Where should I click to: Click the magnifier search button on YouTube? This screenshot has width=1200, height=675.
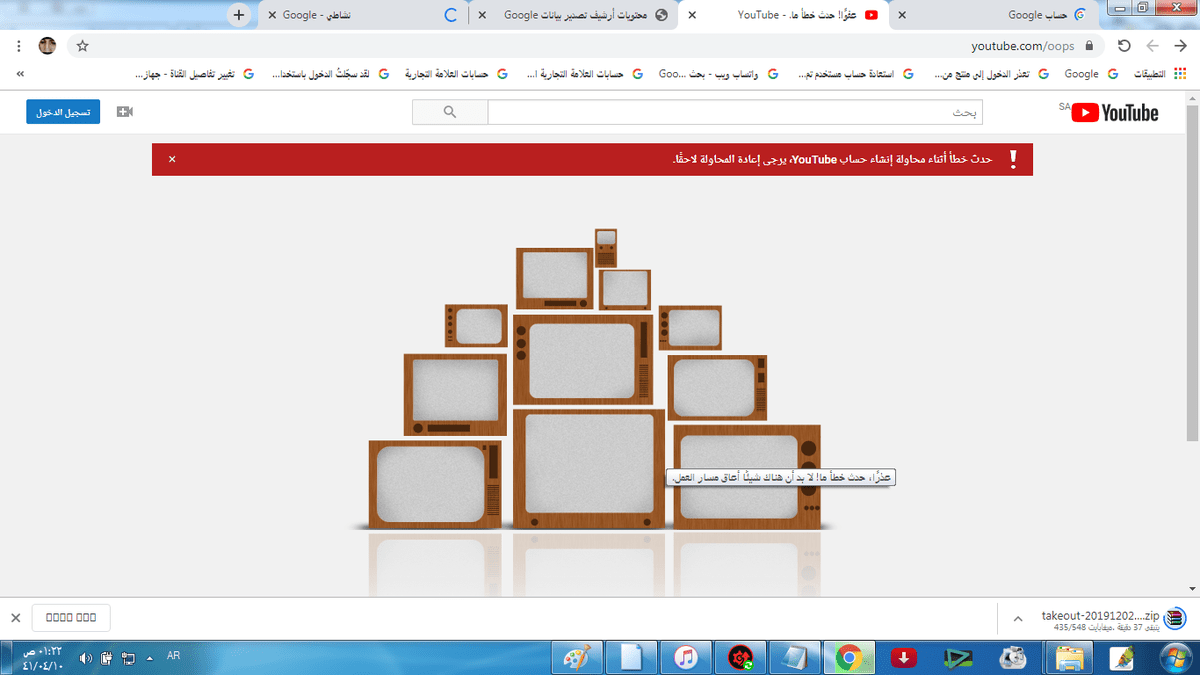coord(450,112)
